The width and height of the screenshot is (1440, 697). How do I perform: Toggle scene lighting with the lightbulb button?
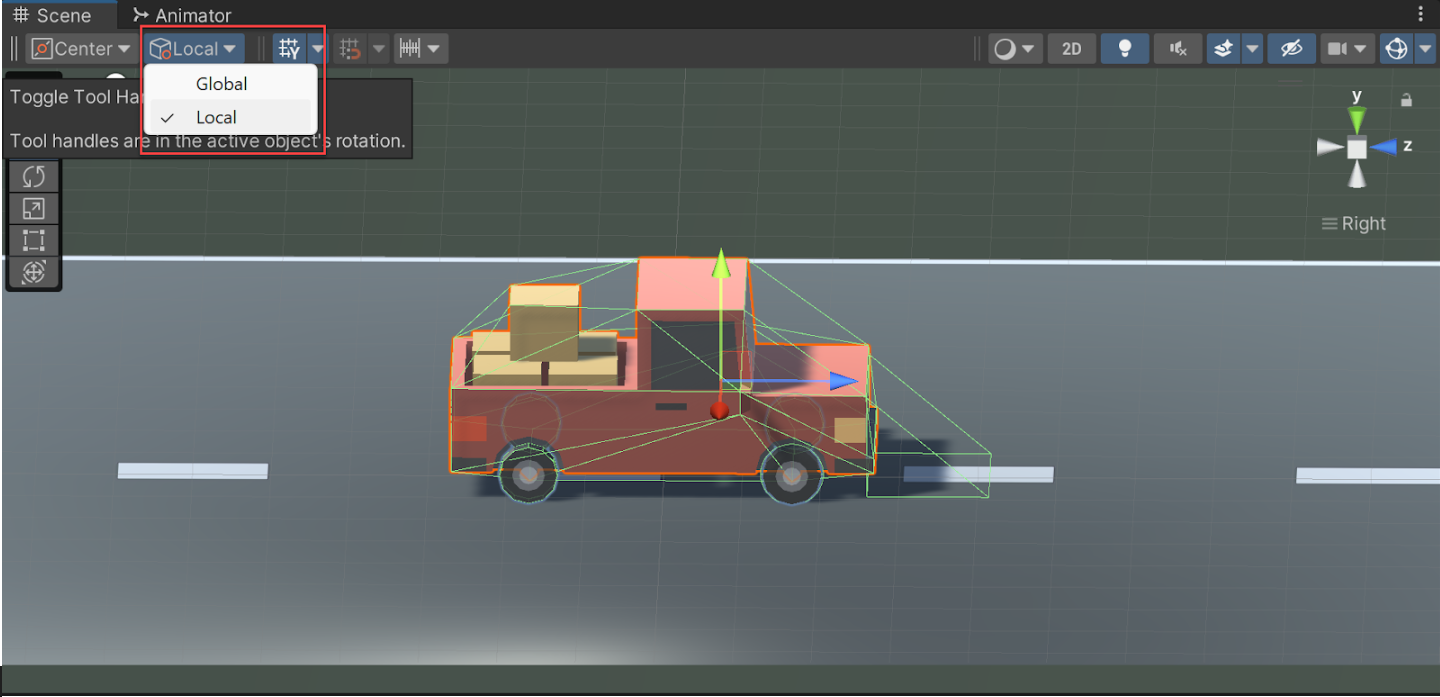[x=1125, y=48]
